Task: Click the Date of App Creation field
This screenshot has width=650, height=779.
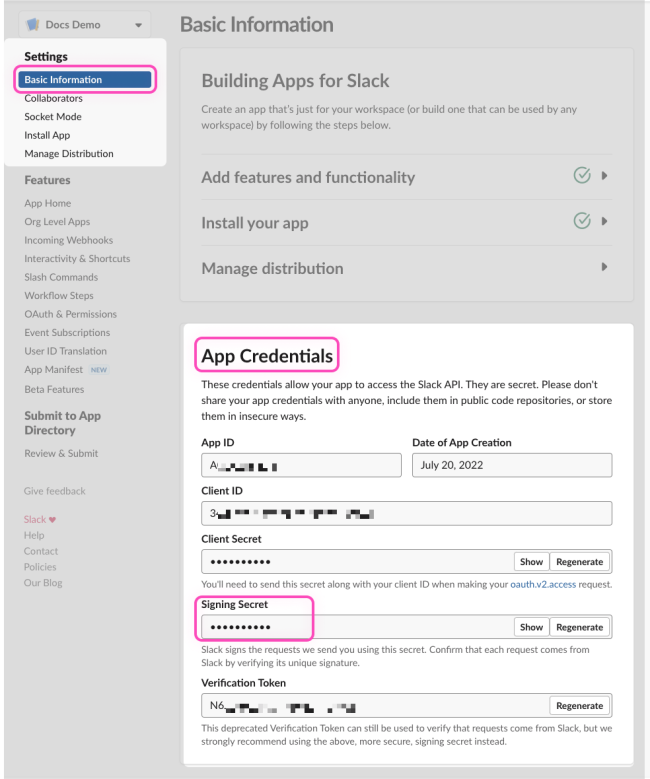Action: (511, 465)
